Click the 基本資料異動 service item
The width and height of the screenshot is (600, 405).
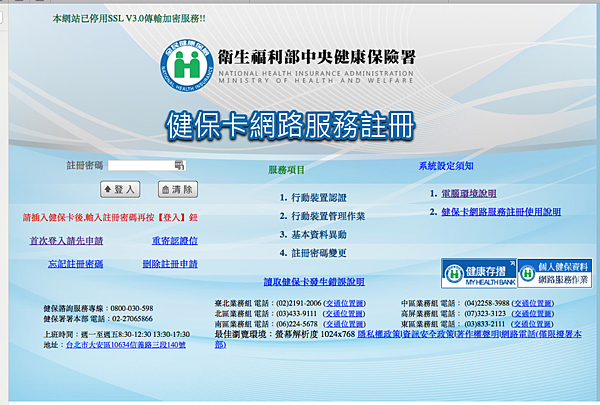tap(319, 235)
